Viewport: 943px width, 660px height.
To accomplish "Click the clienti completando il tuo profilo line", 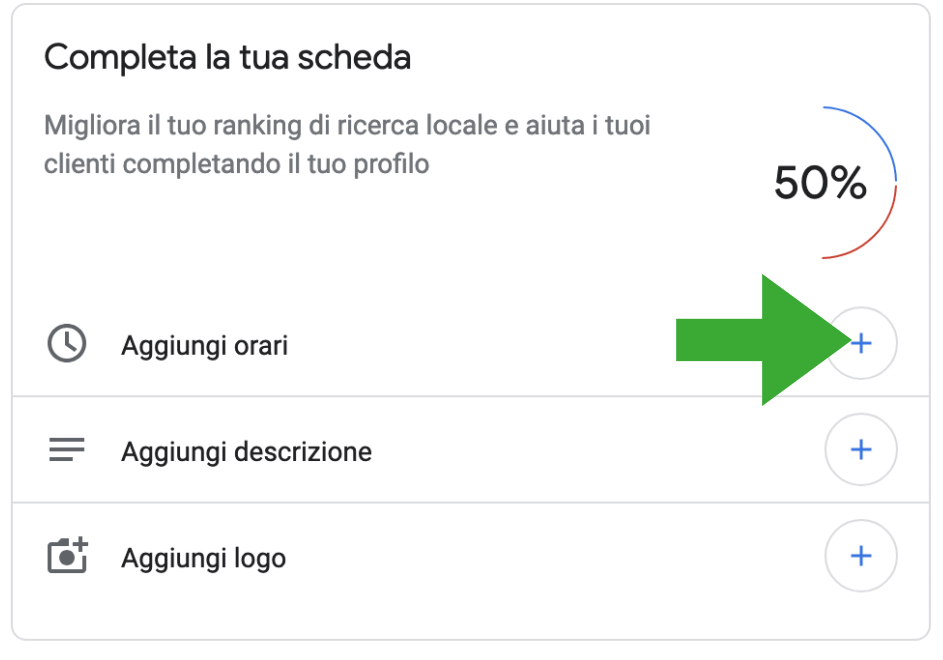I will 236,164.
